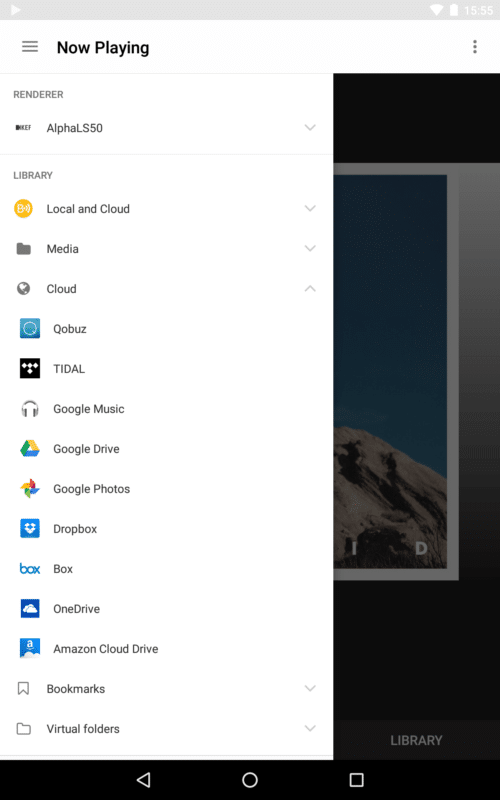Click the TIDAL logo icon

click(x=30, y=368)
